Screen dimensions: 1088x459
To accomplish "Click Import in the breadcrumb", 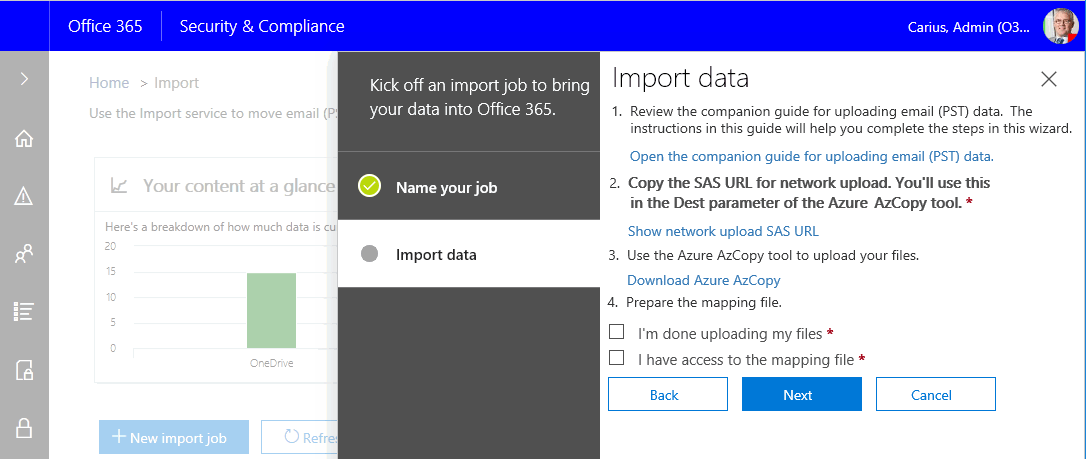I will (176, 83).
